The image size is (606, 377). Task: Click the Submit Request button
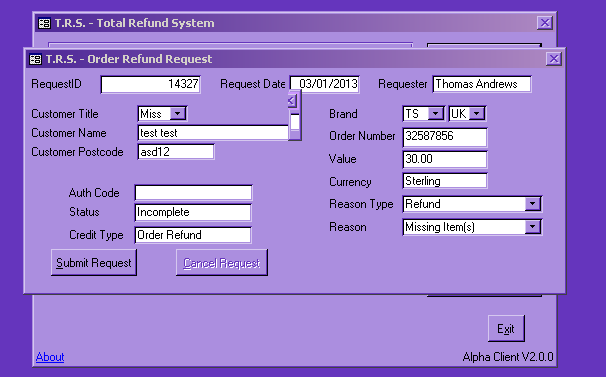click(94, 263)
